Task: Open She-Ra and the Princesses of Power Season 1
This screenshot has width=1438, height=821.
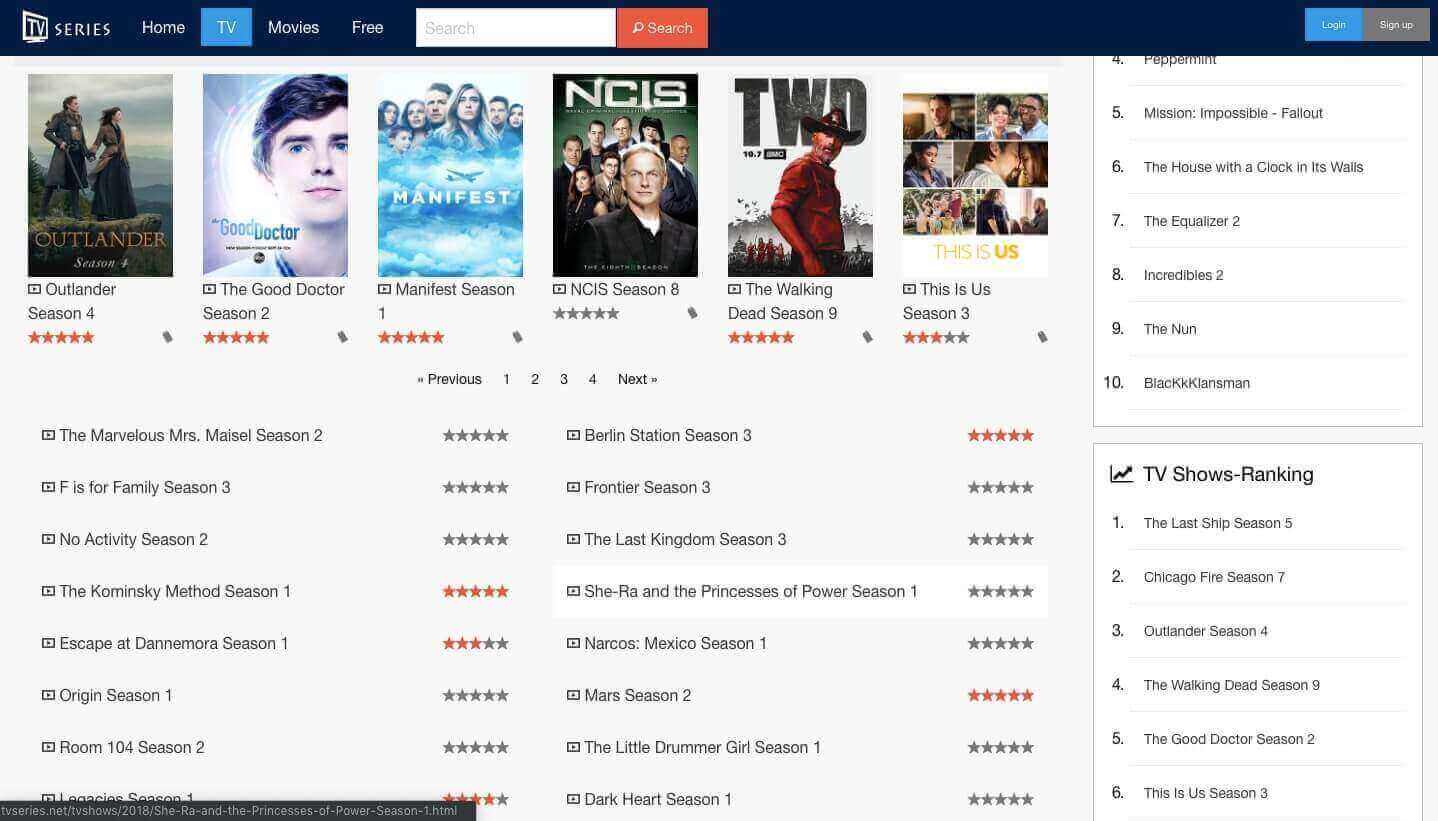Action: (x=750, y=591)
